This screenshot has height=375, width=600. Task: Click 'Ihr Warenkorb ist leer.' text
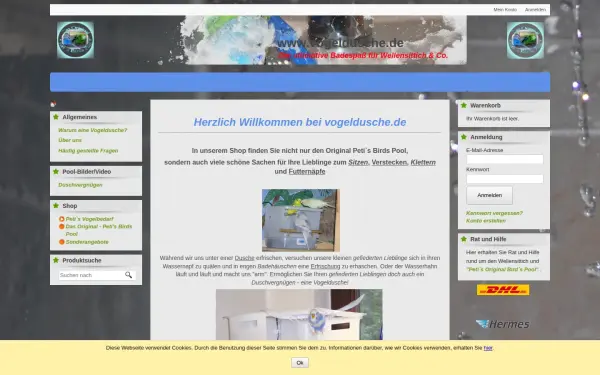492,119
